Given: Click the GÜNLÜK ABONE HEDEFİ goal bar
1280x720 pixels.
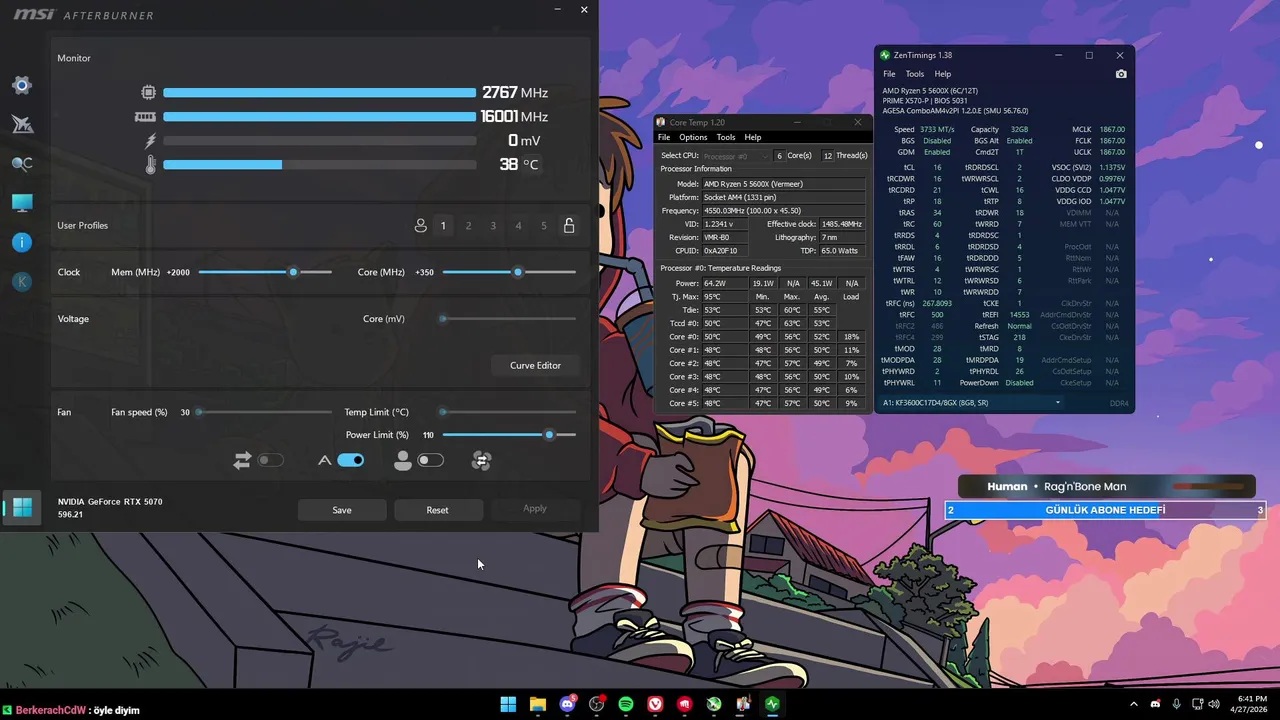Looking at the screenshot, I should [x=1105, y=510].
